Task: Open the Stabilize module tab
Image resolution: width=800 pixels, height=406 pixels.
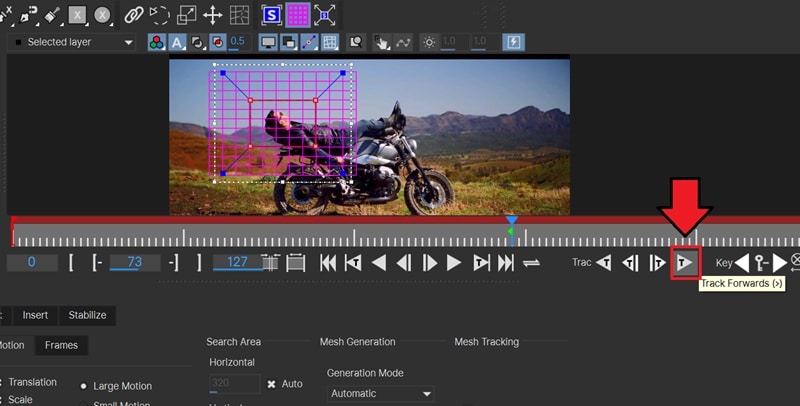Action: [x=87, y=315]
